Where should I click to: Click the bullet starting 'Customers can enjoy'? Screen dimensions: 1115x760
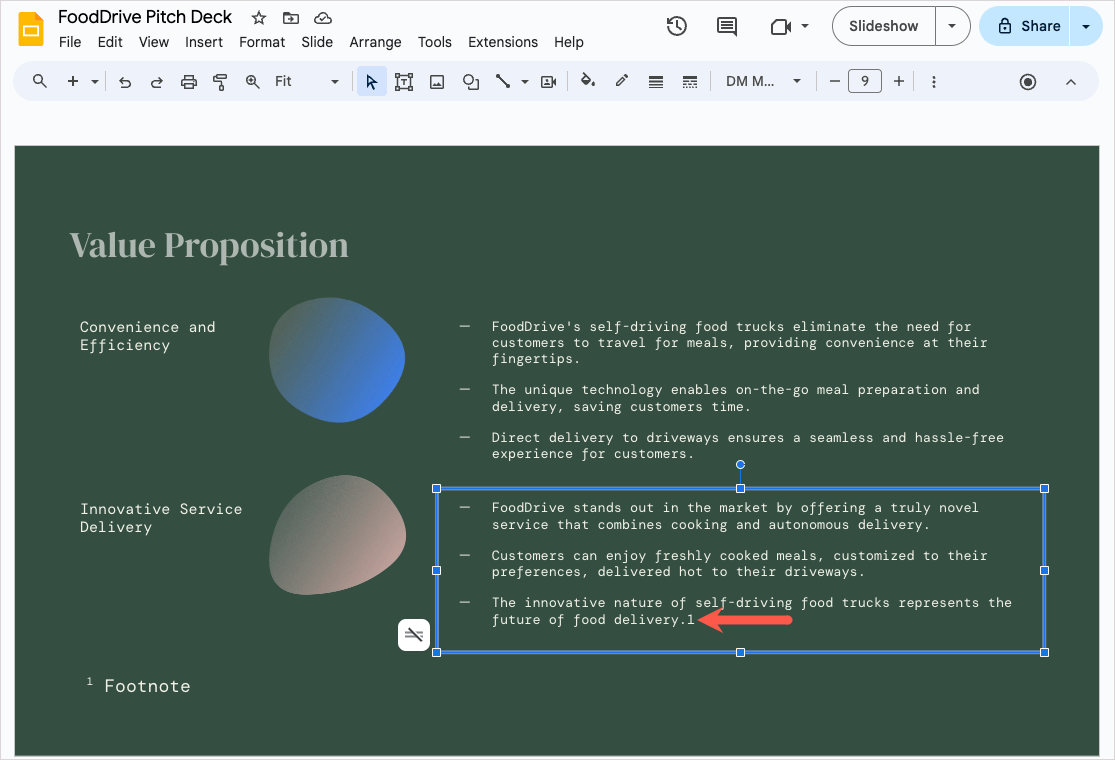click(739, 564)
